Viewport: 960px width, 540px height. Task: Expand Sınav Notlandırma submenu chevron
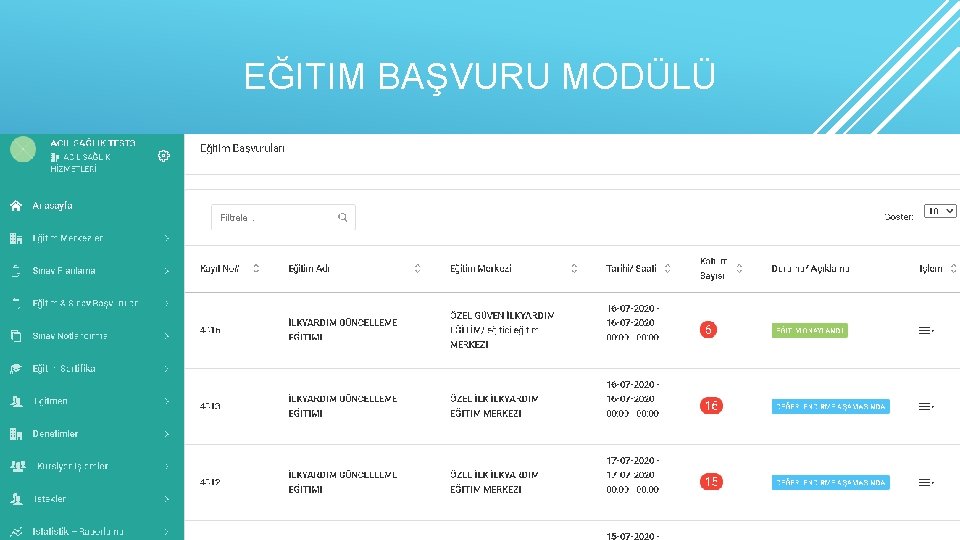pyautogui.click(x=167, y=336)
